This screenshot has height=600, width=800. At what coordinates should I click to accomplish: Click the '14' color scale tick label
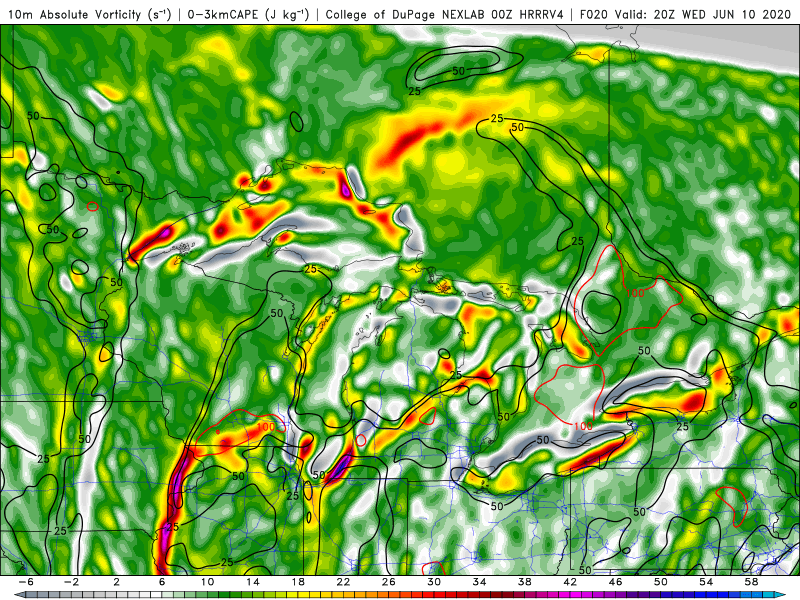click(253, 582)
